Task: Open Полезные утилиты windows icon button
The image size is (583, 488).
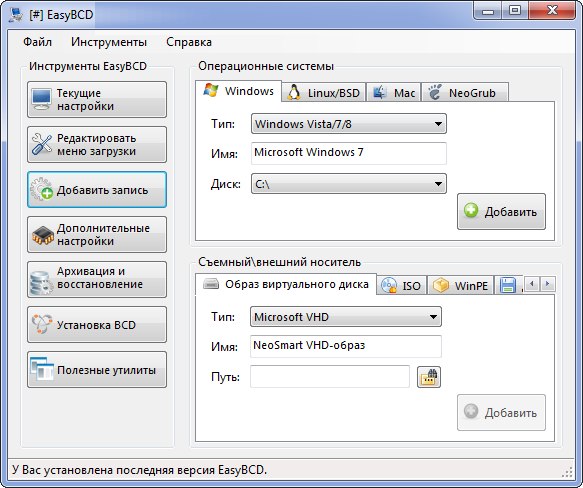Action: (x=97, y=370)
